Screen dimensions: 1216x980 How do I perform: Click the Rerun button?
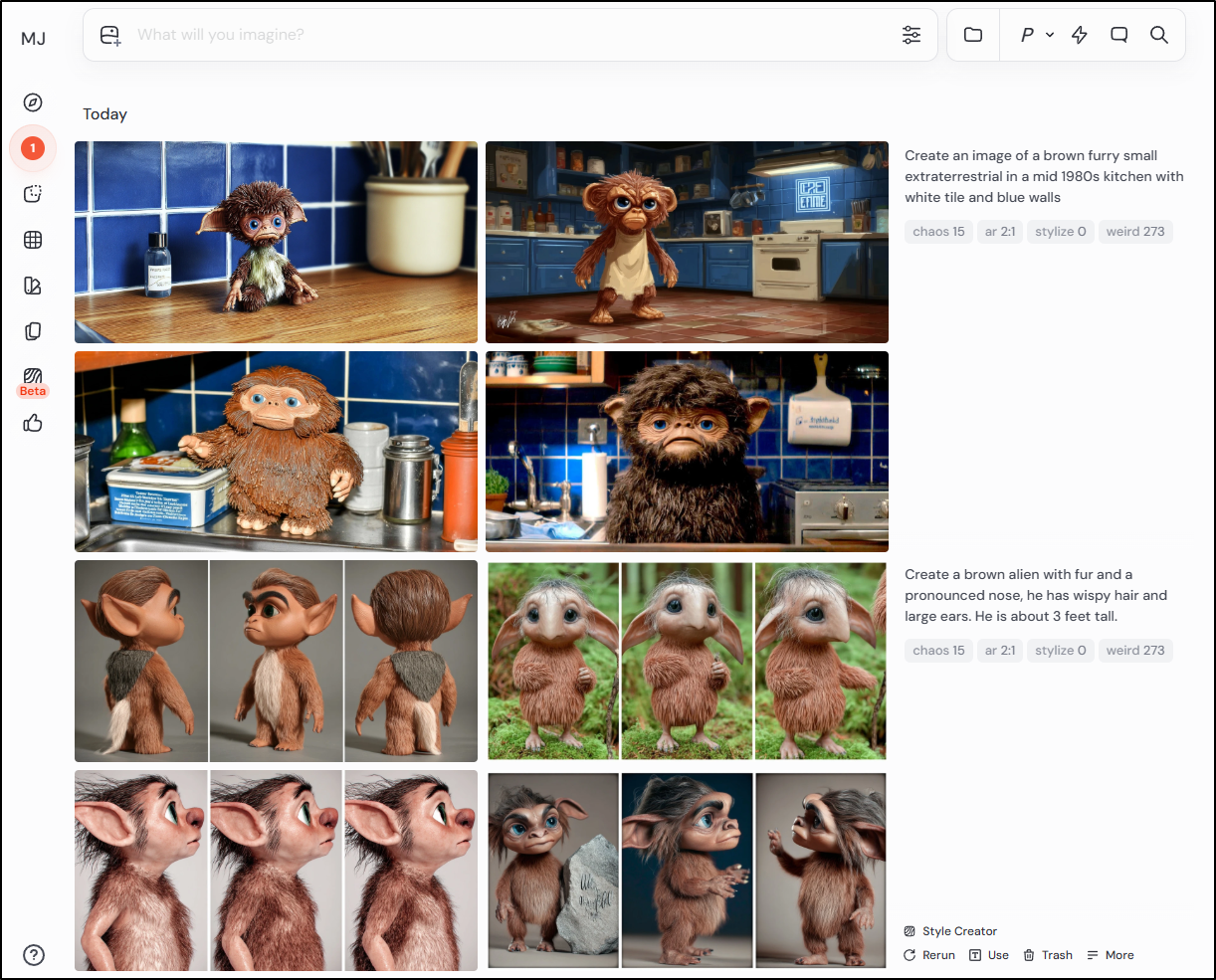929,955
